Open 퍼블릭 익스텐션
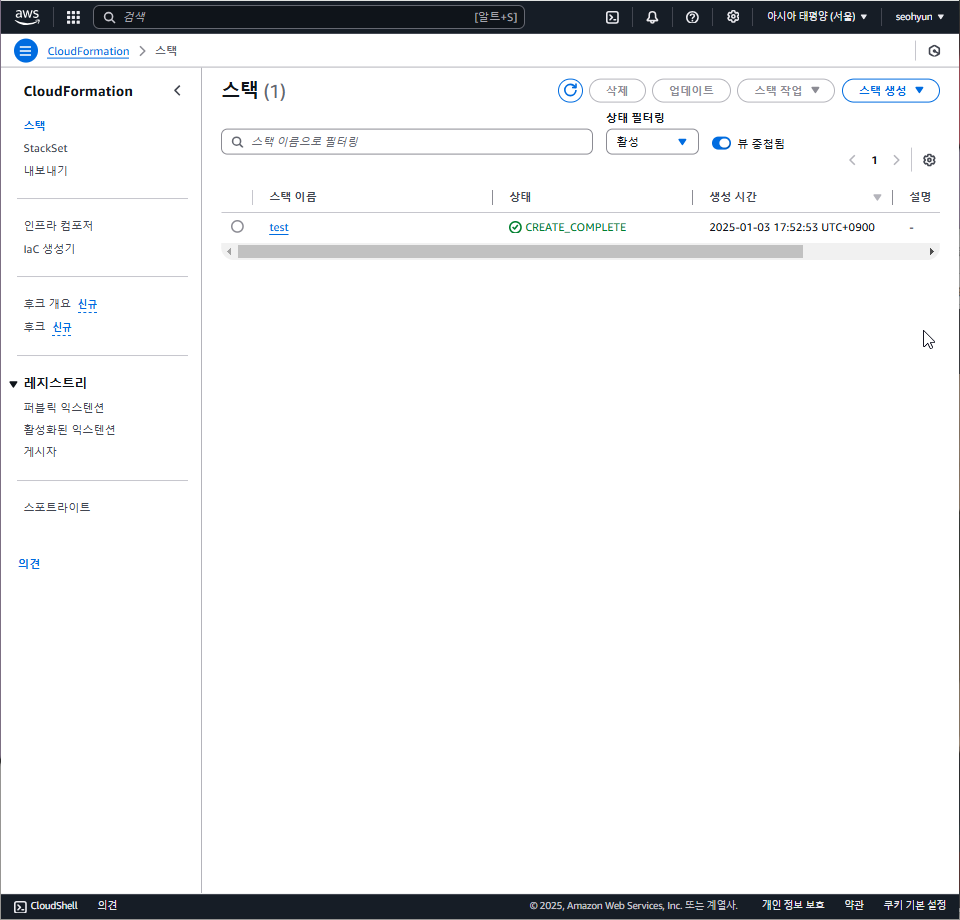Viewport: 960px width, 920px height. point(64,407)
